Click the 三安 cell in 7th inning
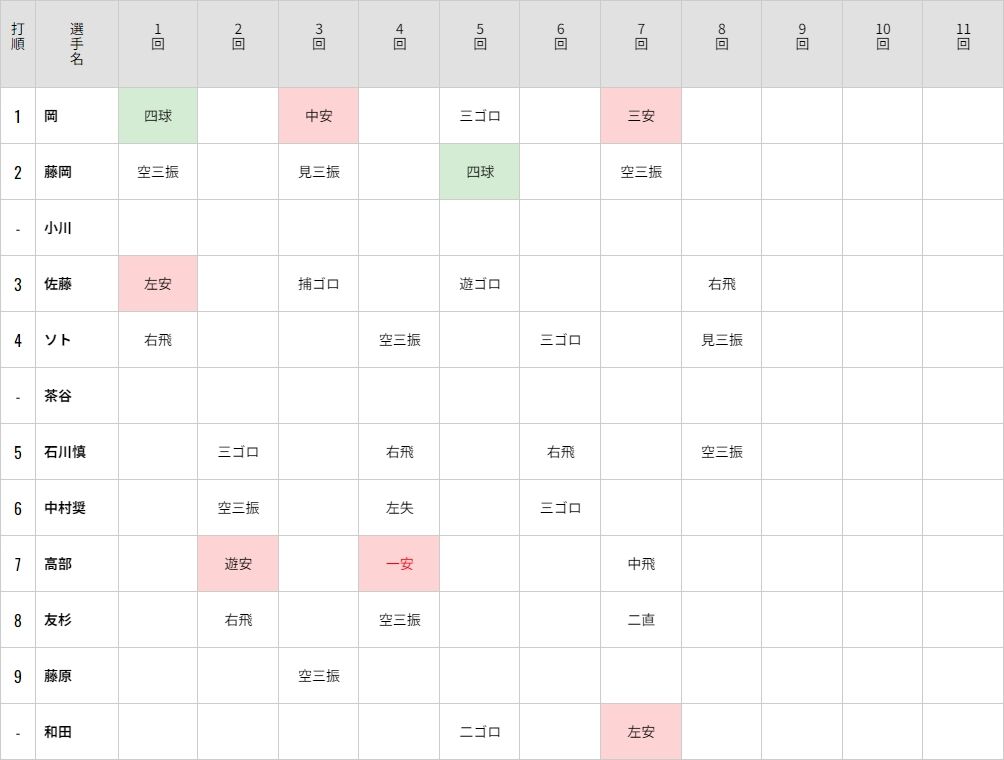1004x760 pixels. [641, 116]
